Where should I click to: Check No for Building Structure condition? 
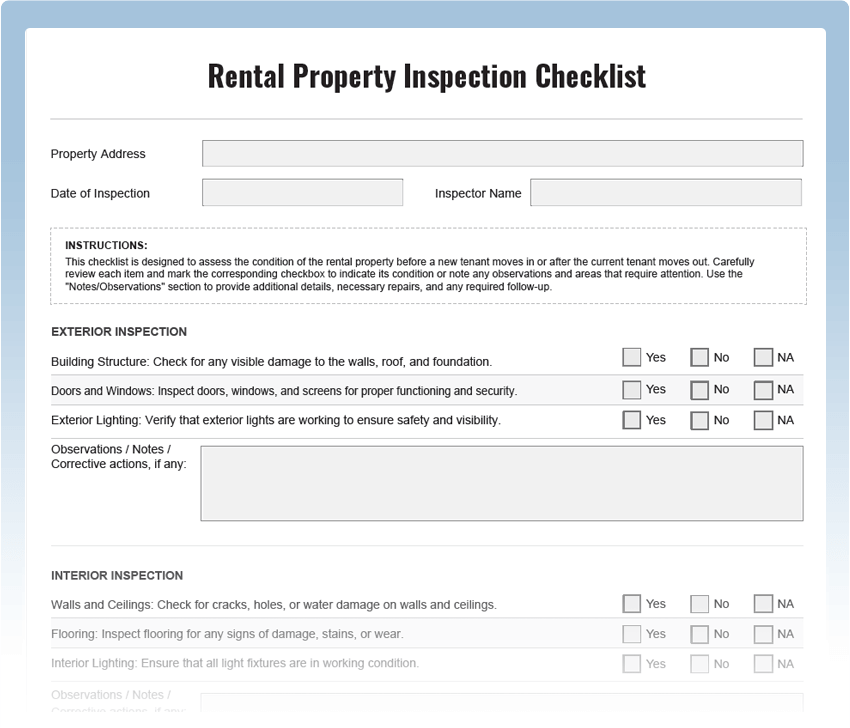(698, 356)
